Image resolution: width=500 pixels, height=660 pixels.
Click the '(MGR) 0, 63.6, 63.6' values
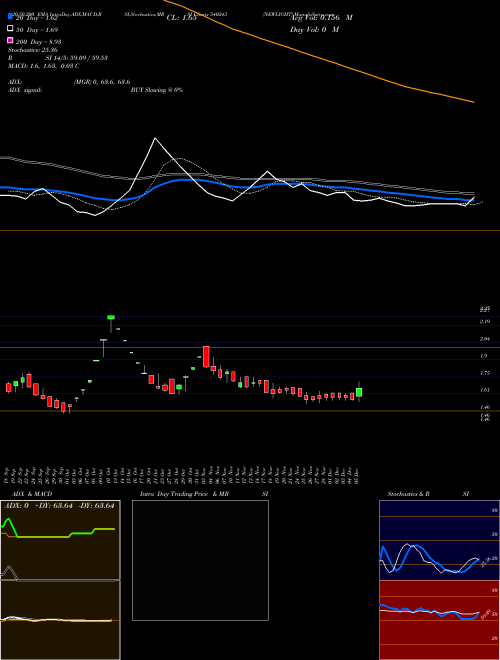tap(102, 82)
